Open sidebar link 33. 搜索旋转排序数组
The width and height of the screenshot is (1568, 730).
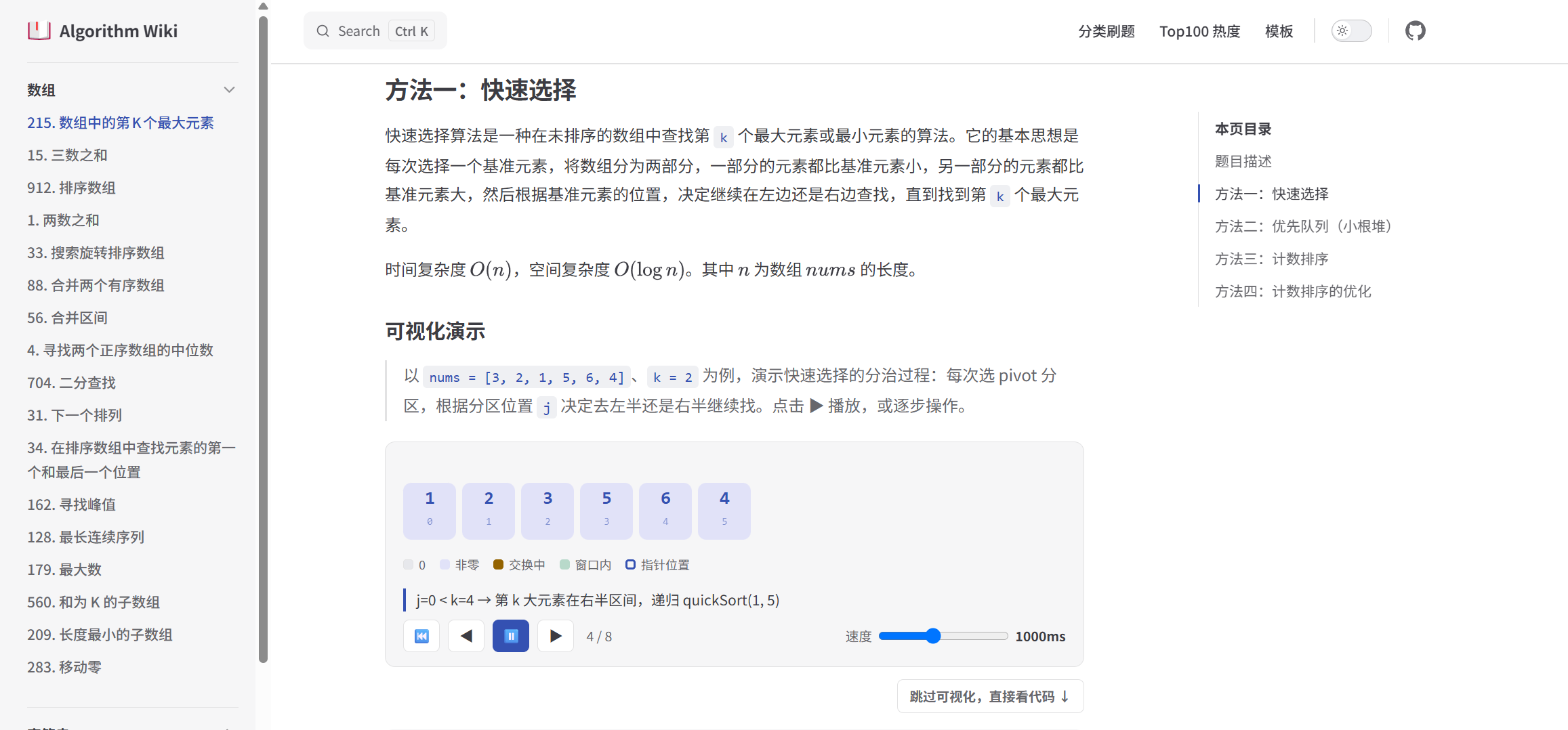pos(96,253)
